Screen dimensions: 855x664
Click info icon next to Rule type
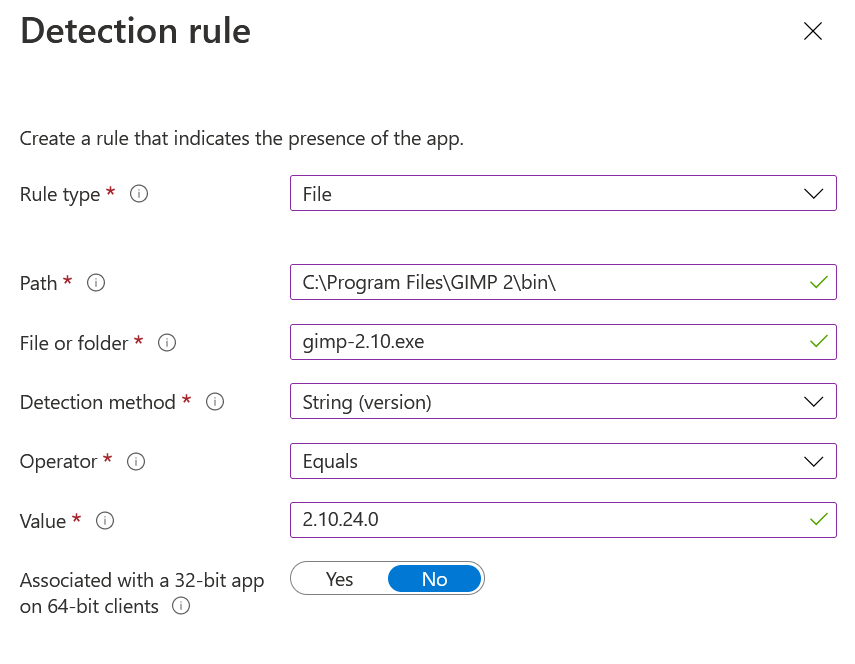(139, 194)
